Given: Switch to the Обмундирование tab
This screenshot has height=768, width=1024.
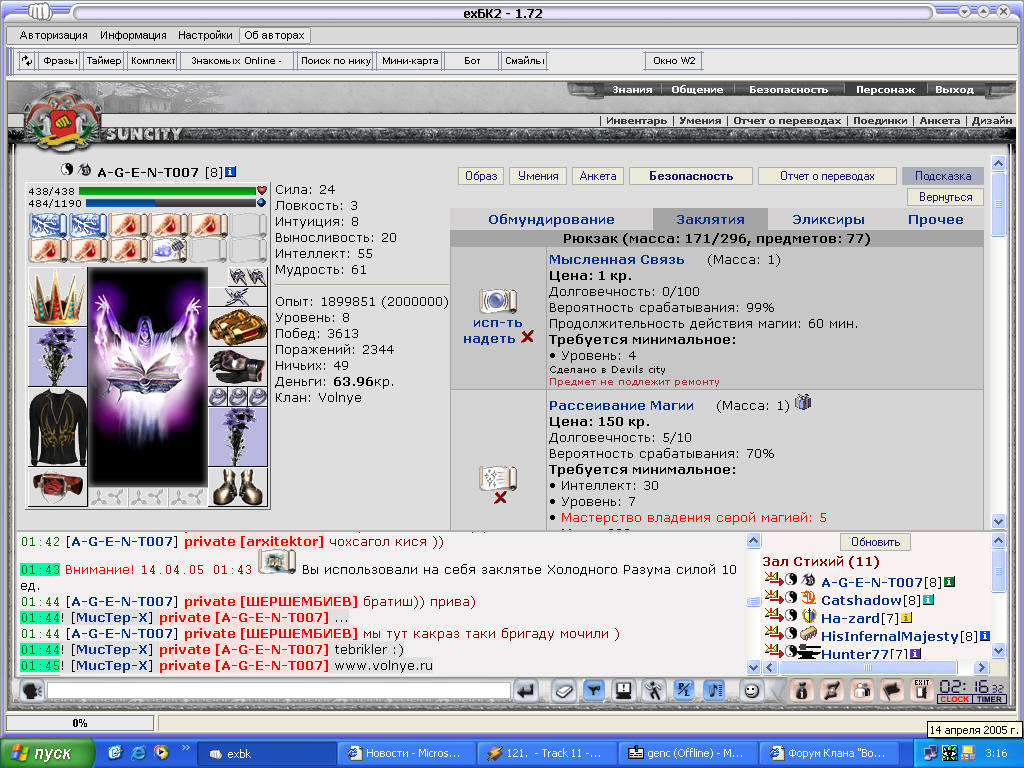Looking at the screenshot, I should 551,219.
